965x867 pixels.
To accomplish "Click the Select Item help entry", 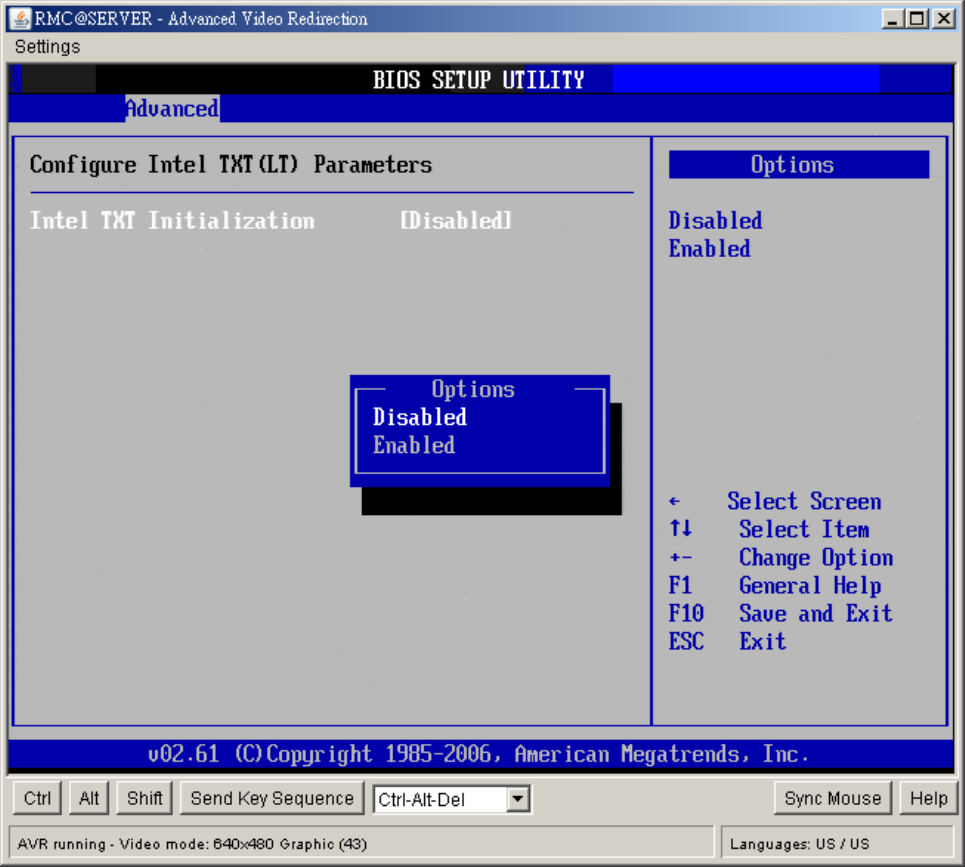I will point(769,529).
